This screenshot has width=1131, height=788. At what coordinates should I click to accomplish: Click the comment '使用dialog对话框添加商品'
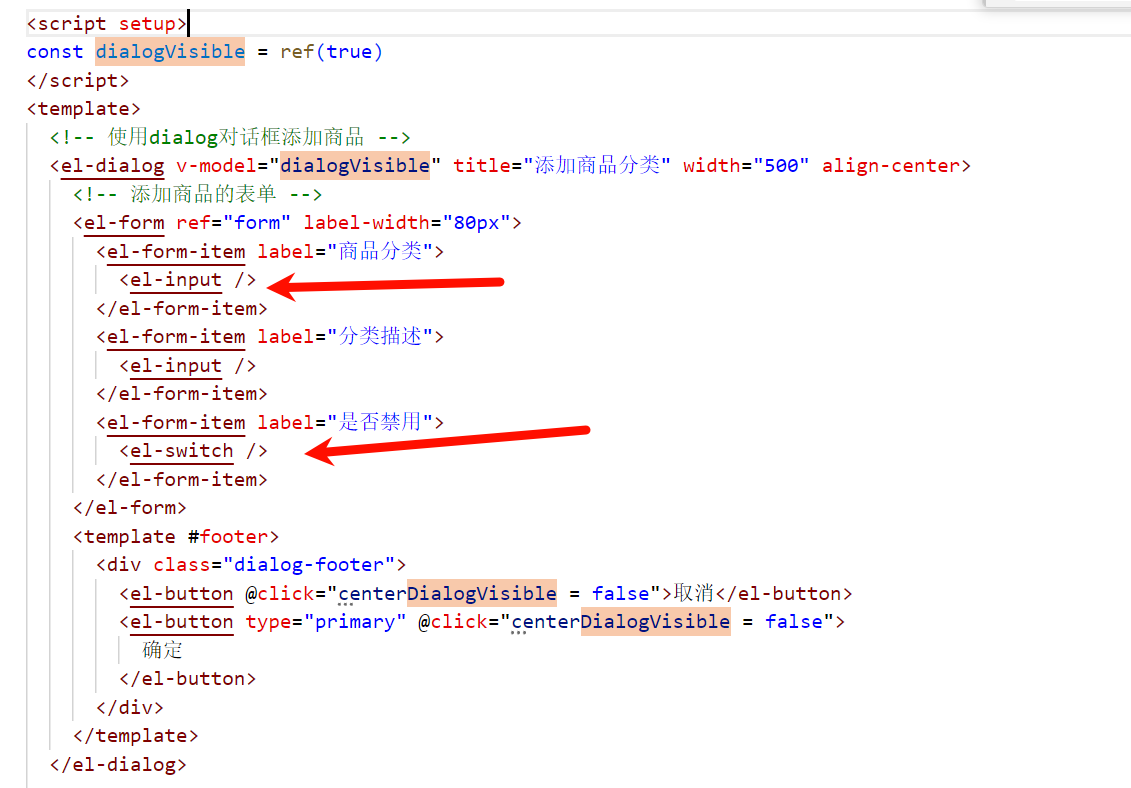[235, 137]
